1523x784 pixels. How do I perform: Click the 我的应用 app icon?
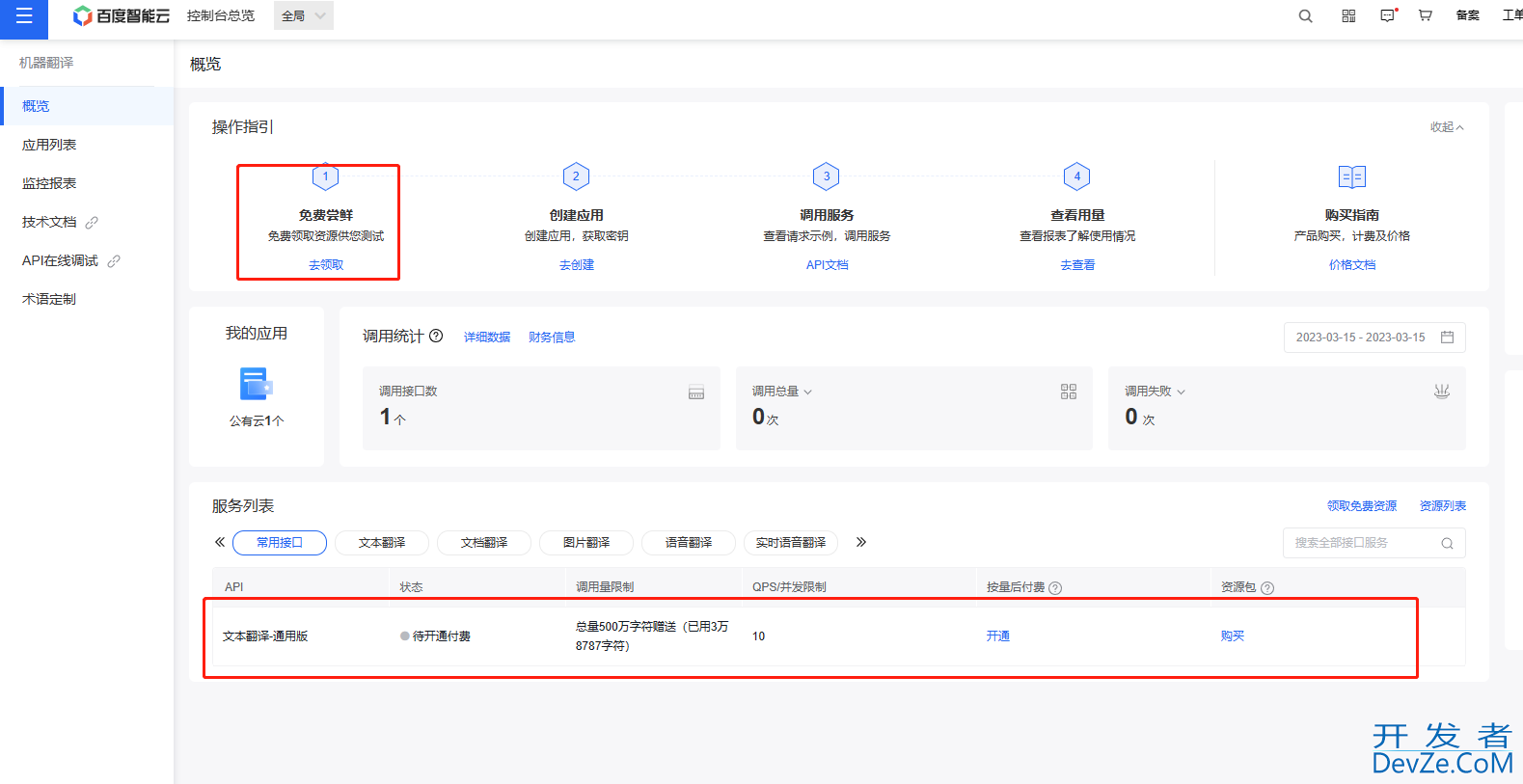(x=256, y=384)
